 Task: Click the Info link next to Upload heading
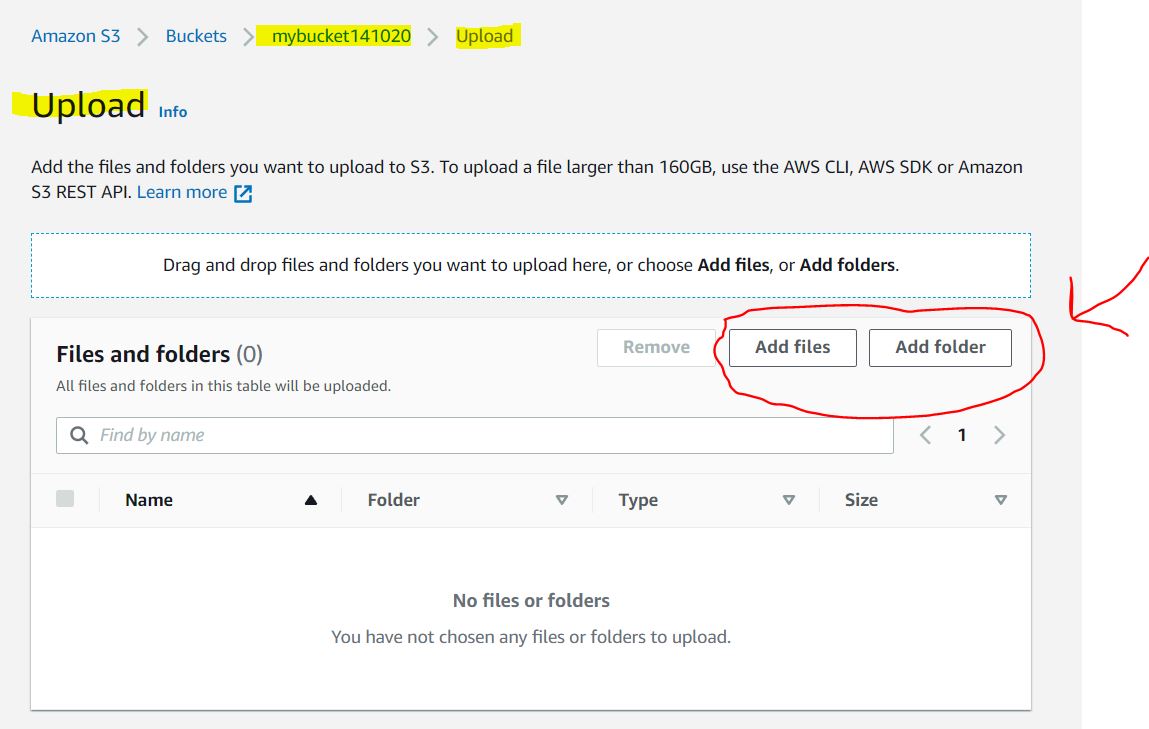[x=172, y=111]
